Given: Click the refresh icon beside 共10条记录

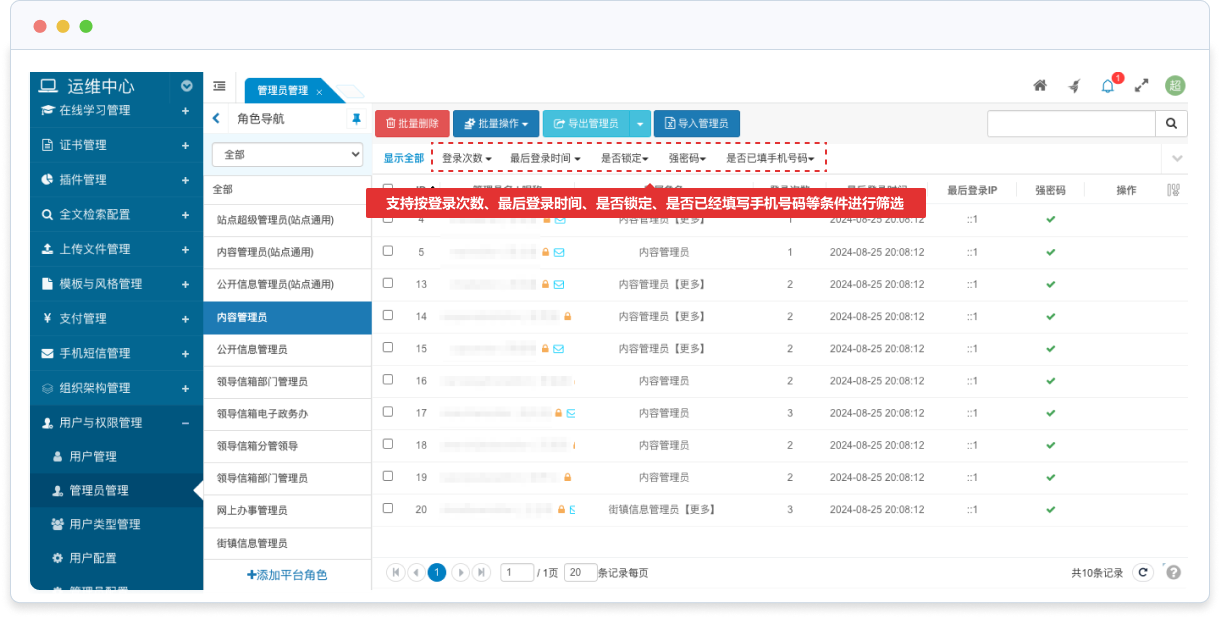Looking at the screenshot, I should (1143, 573).
